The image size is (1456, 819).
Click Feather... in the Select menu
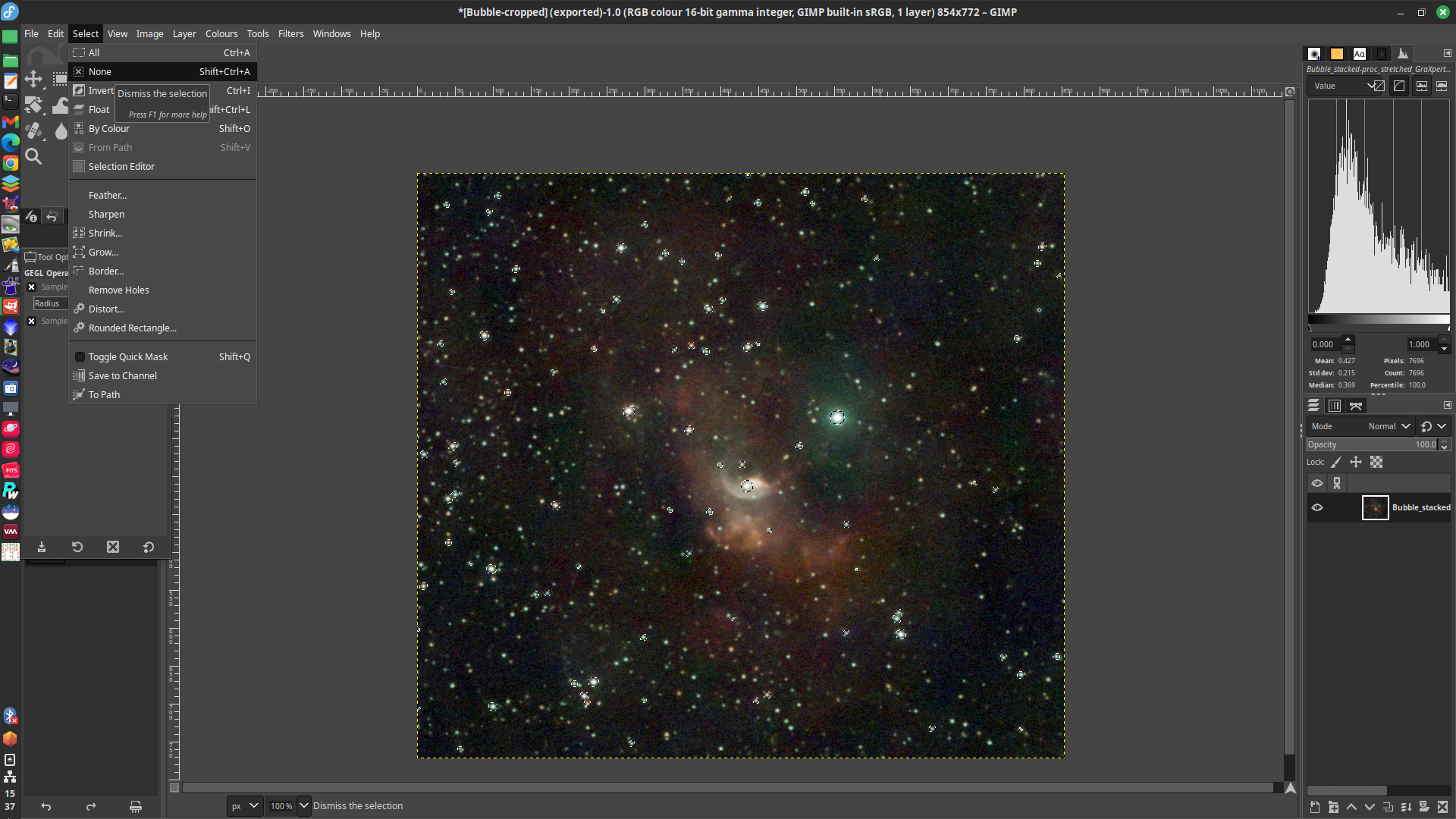coord(108,196)
